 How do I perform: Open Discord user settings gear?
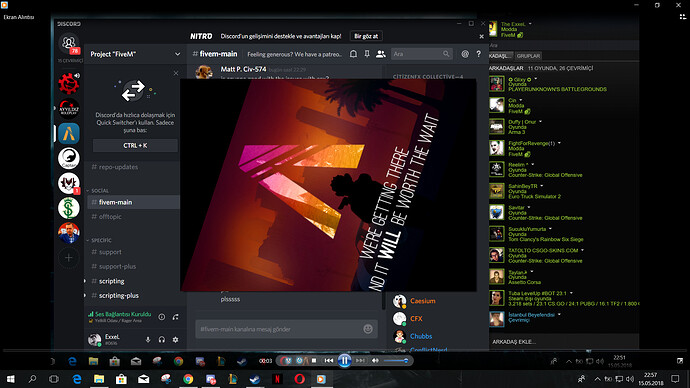pos(176,340)
